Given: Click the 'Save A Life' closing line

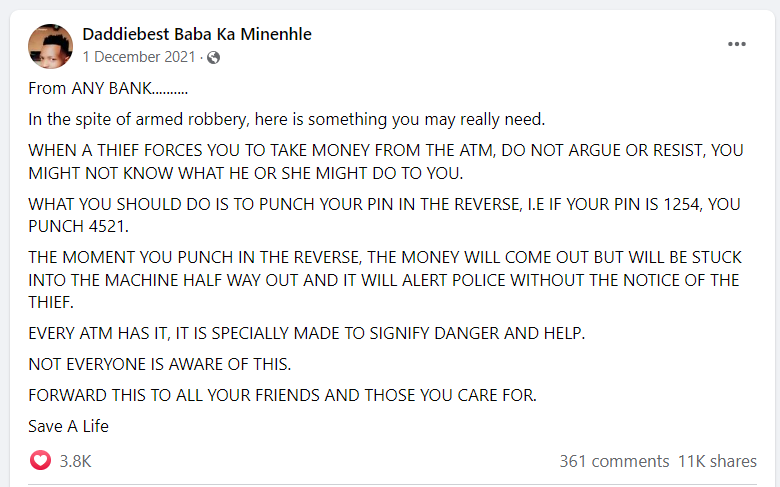Looking at the screenshot, I should [x=68, y=426].
